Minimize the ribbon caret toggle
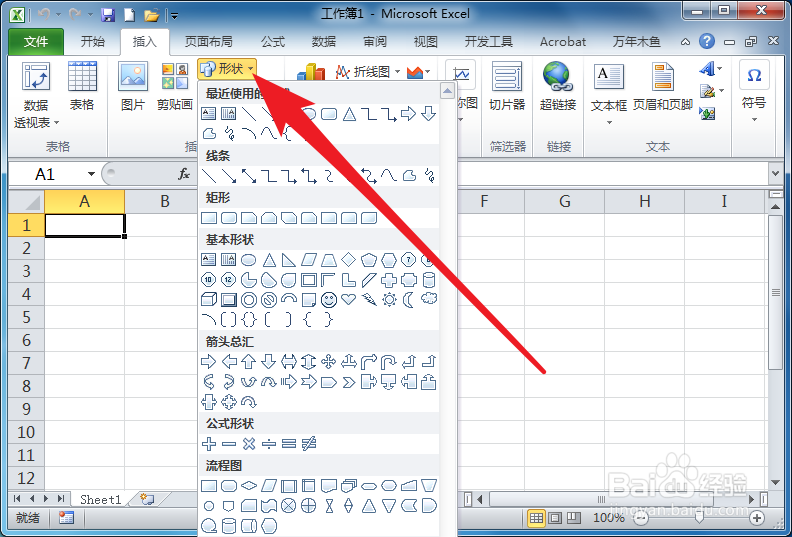The height and width of the screenshot is (537, 792). [685, 42]
